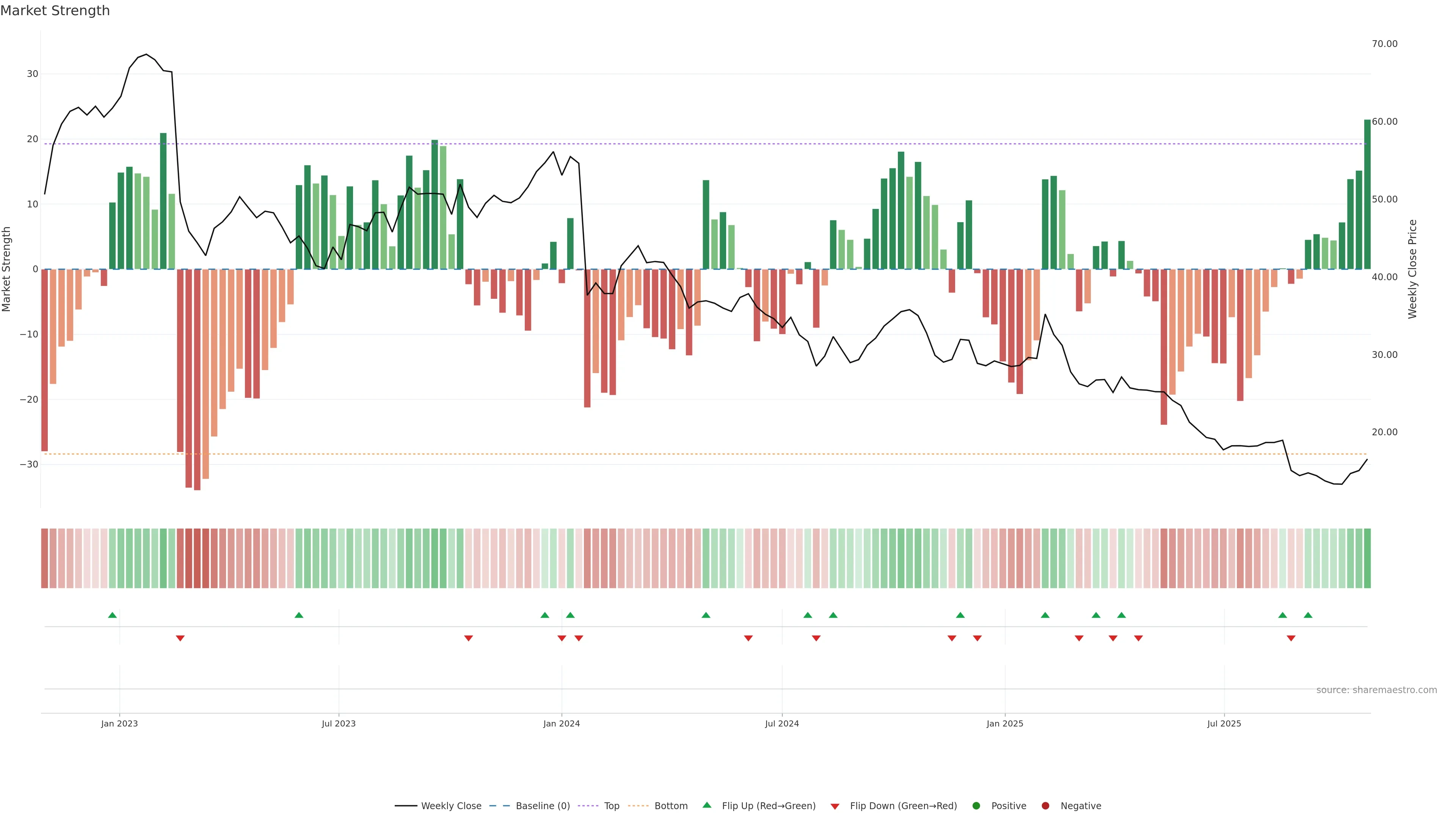The height and width of the screenshot is (819, 1456).
Task: Select the first red flip-down marker in the flip row
Action: 180,638
